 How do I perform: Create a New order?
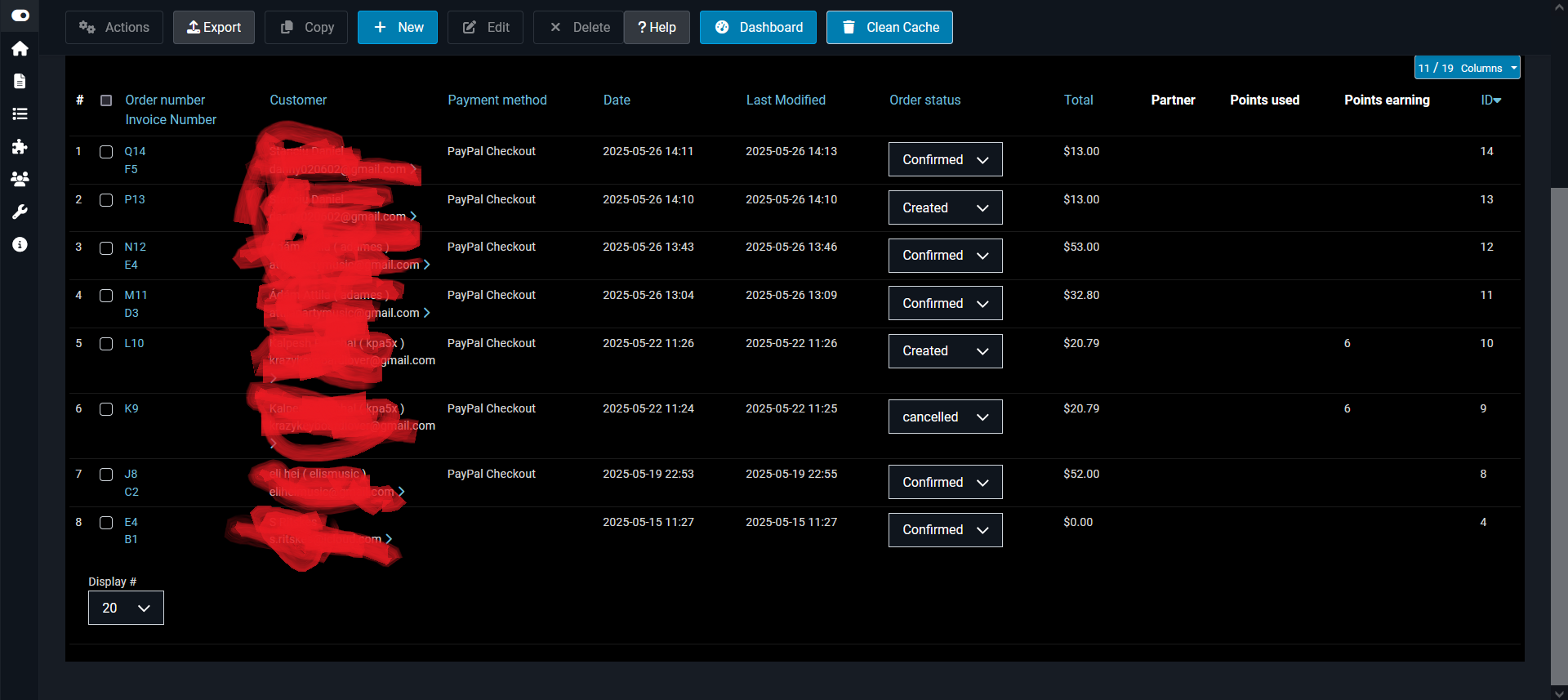point(398,27)
